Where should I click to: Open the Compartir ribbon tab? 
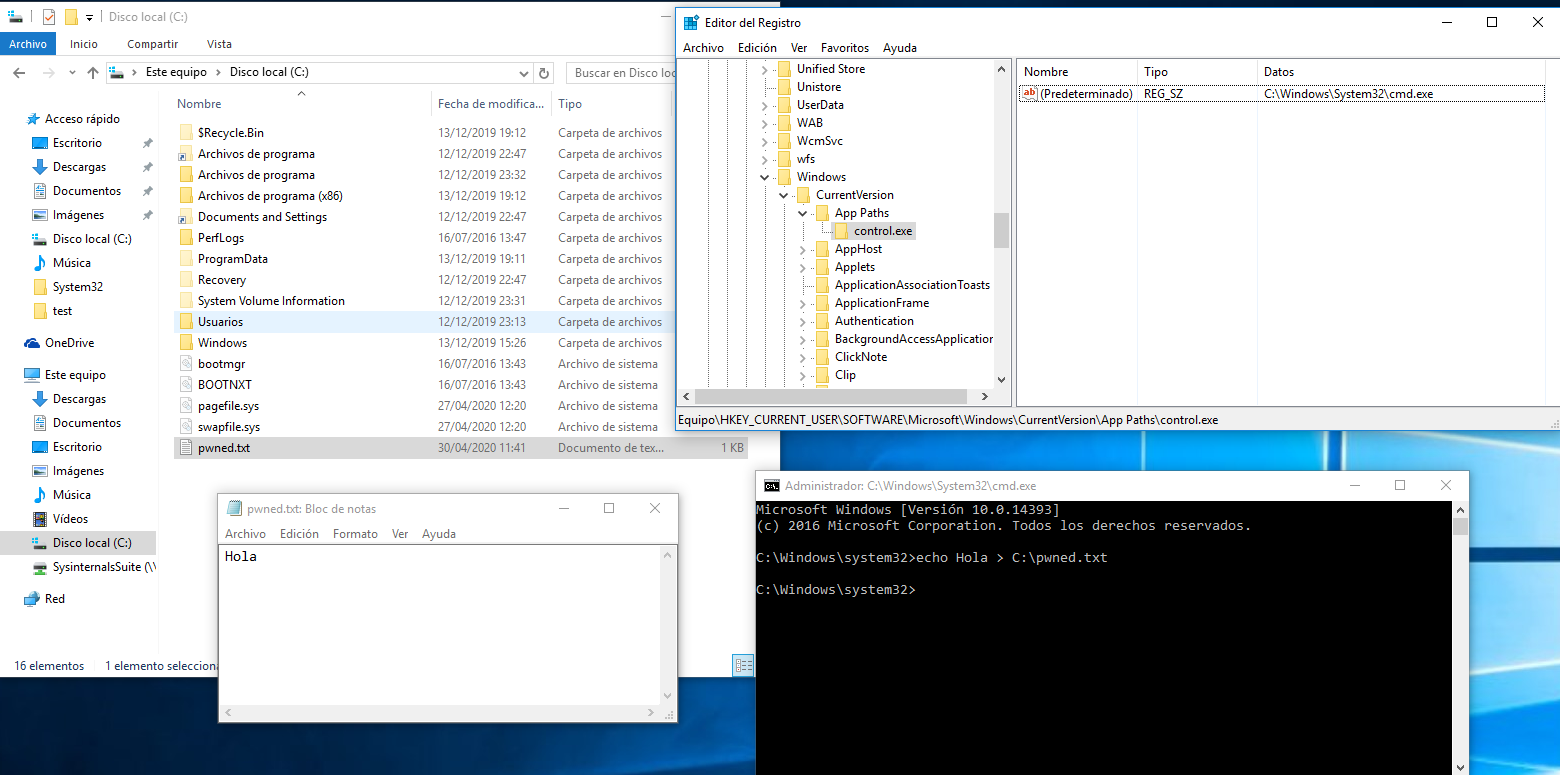point(153,44)
